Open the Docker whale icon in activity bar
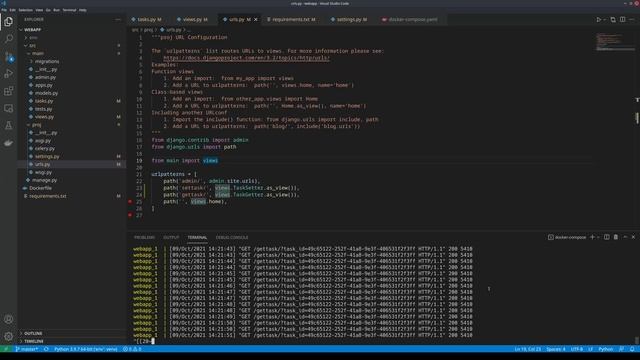Viewport: 640px width, 360px height. (9, 142)
